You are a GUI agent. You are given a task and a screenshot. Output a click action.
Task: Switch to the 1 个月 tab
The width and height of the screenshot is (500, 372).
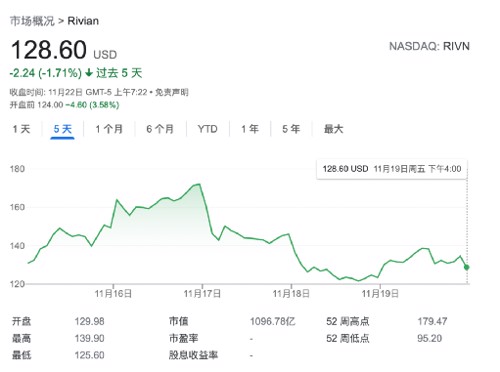pos(109,129)
